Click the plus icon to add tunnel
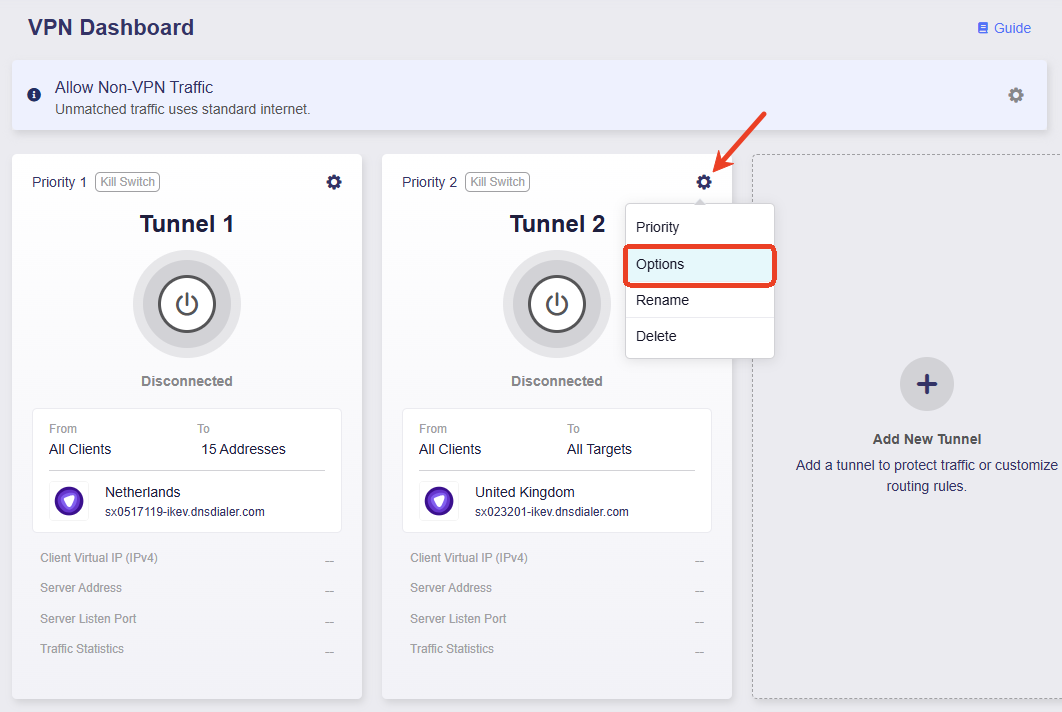The image size is (1062, 712). (926, 384)
